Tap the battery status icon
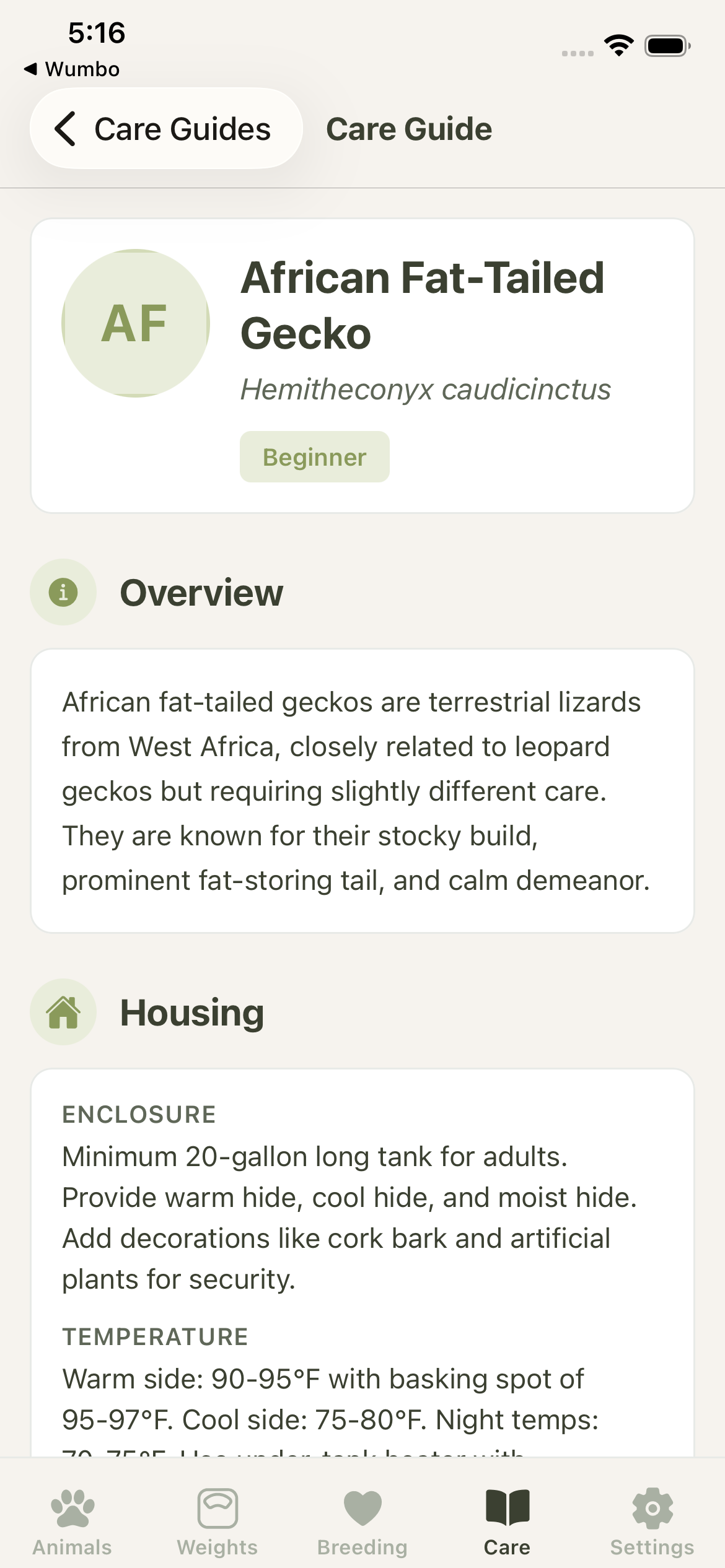 (667, 45)
